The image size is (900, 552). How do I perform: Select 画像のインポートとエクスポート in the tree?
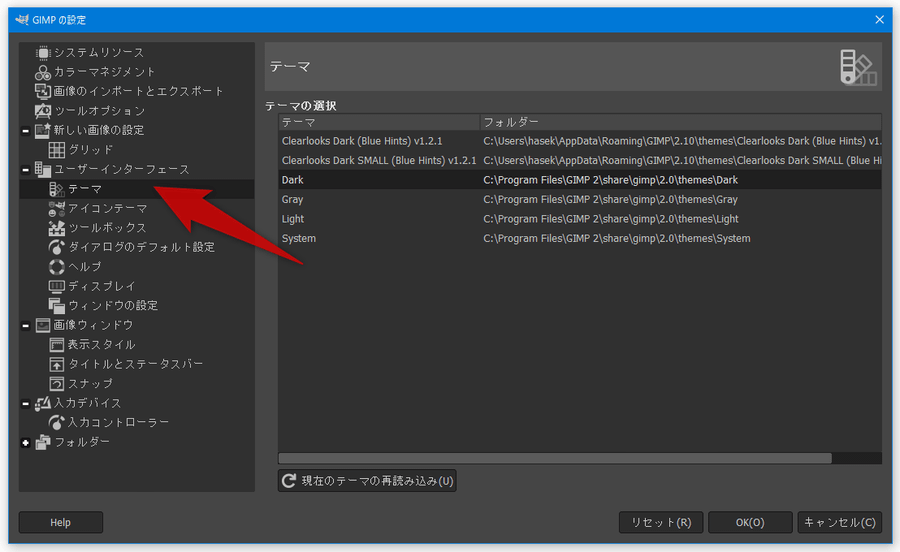[138, 92]
